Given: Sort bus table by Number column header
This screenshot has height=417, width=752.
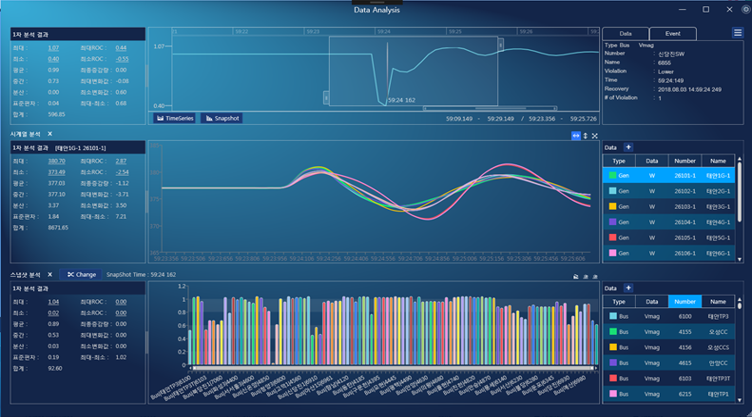Looking at the screenshot, I should pyautogui.click(x=683, y=301).
